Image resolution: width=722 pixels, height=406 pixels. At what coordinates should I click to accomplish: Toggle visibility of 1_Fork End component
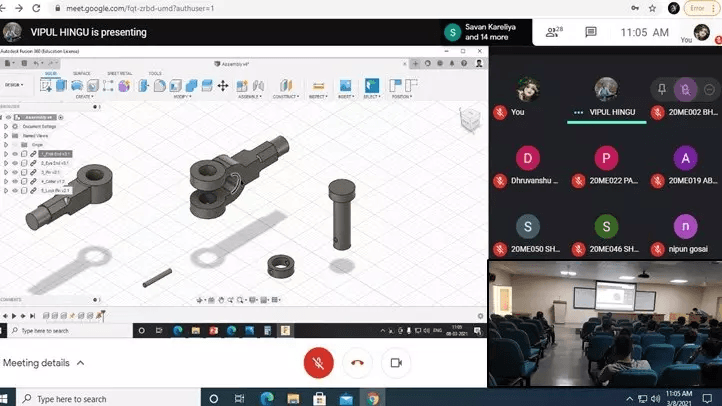click(x=15, y=154)
